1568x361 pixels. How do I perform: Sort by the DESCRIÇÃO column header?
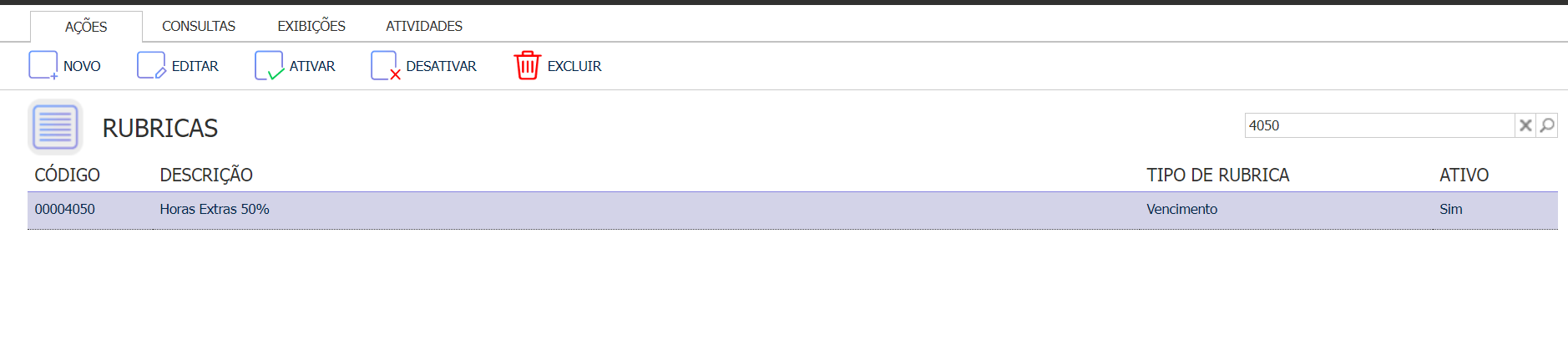(206, 175)
